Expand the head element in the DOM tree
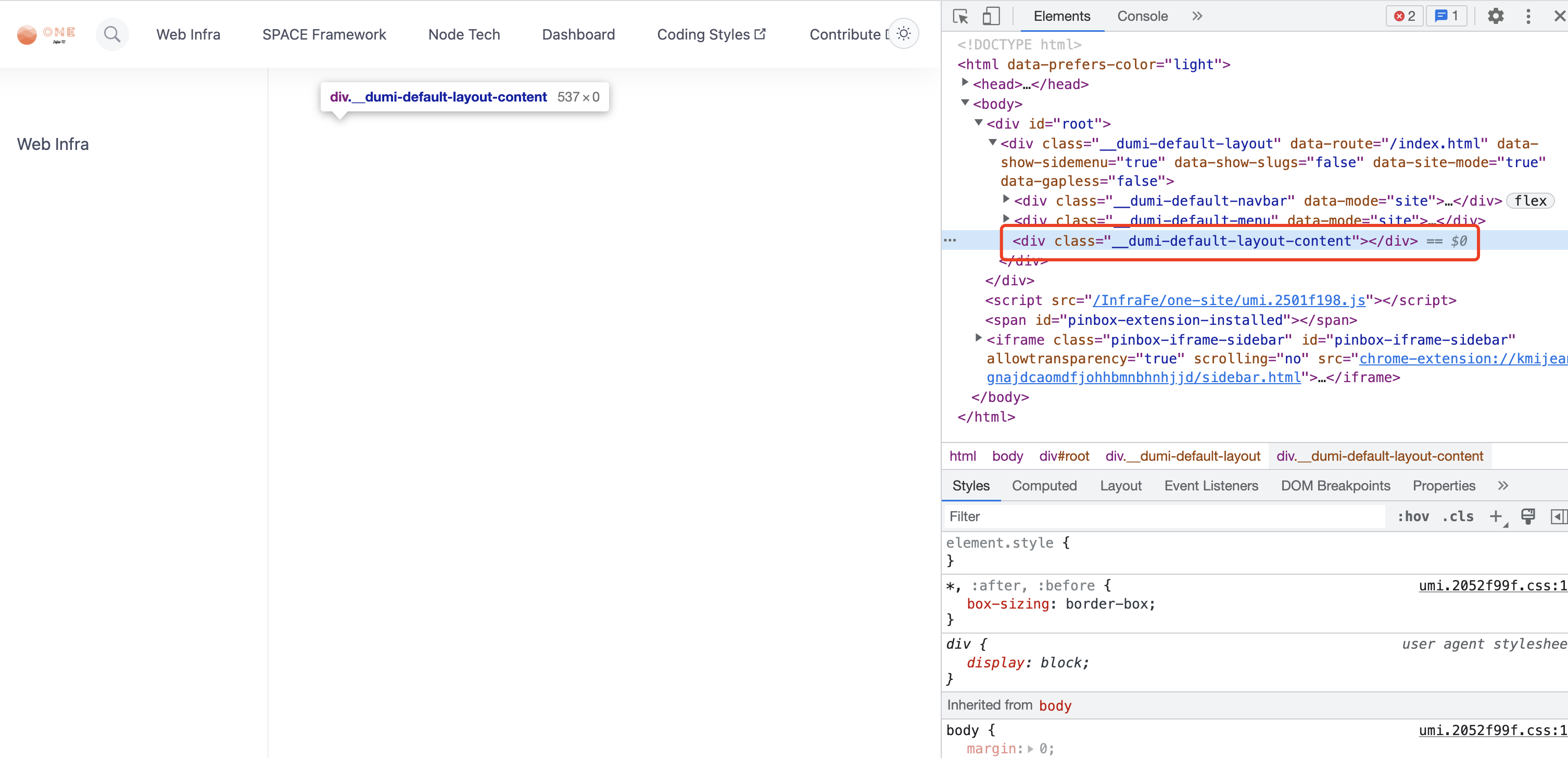Viewport: 1568px width, 758px height. pos(964,82)
